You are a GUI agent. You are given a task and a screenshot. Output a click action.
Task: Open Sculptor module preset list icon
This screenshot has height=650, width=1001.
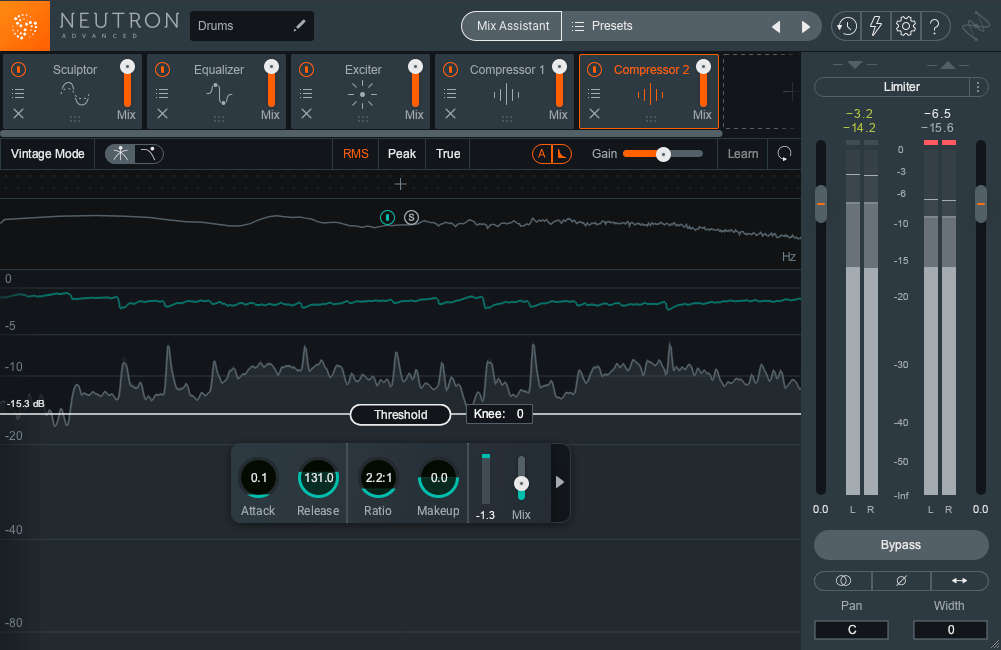(x=19, y=94)
